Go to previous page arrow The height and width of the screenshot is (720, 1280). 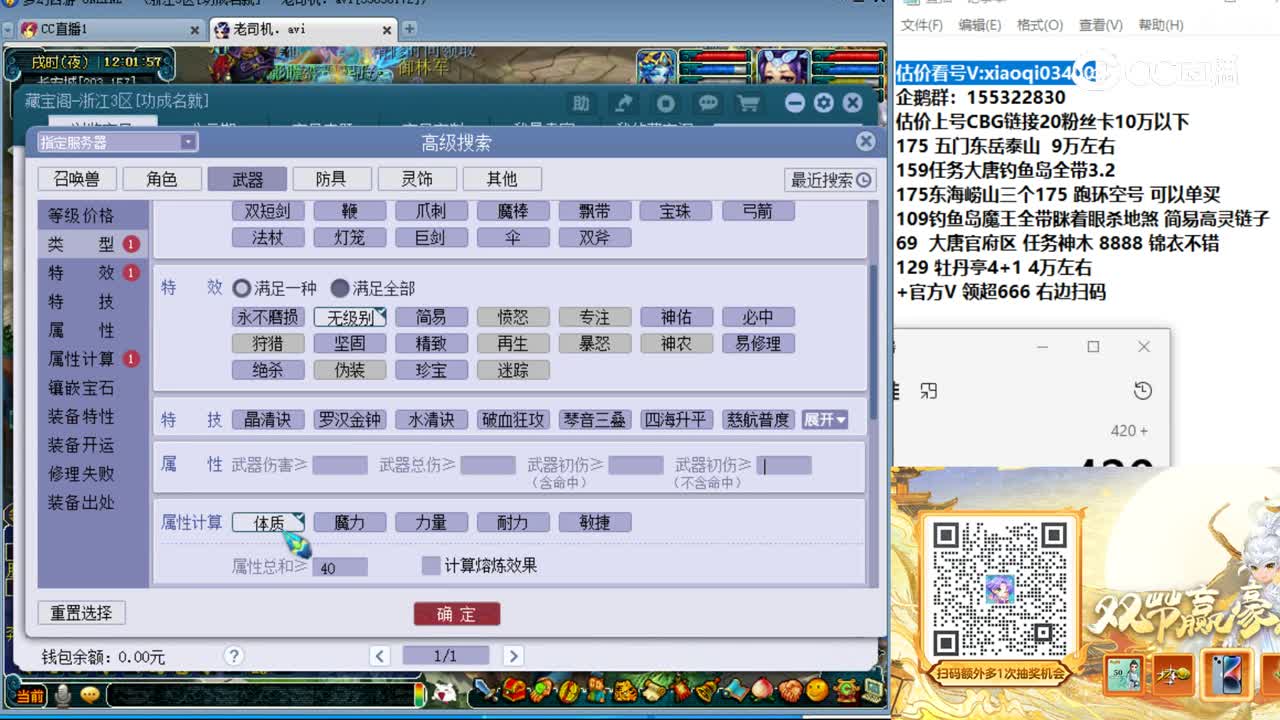(380, 656)
